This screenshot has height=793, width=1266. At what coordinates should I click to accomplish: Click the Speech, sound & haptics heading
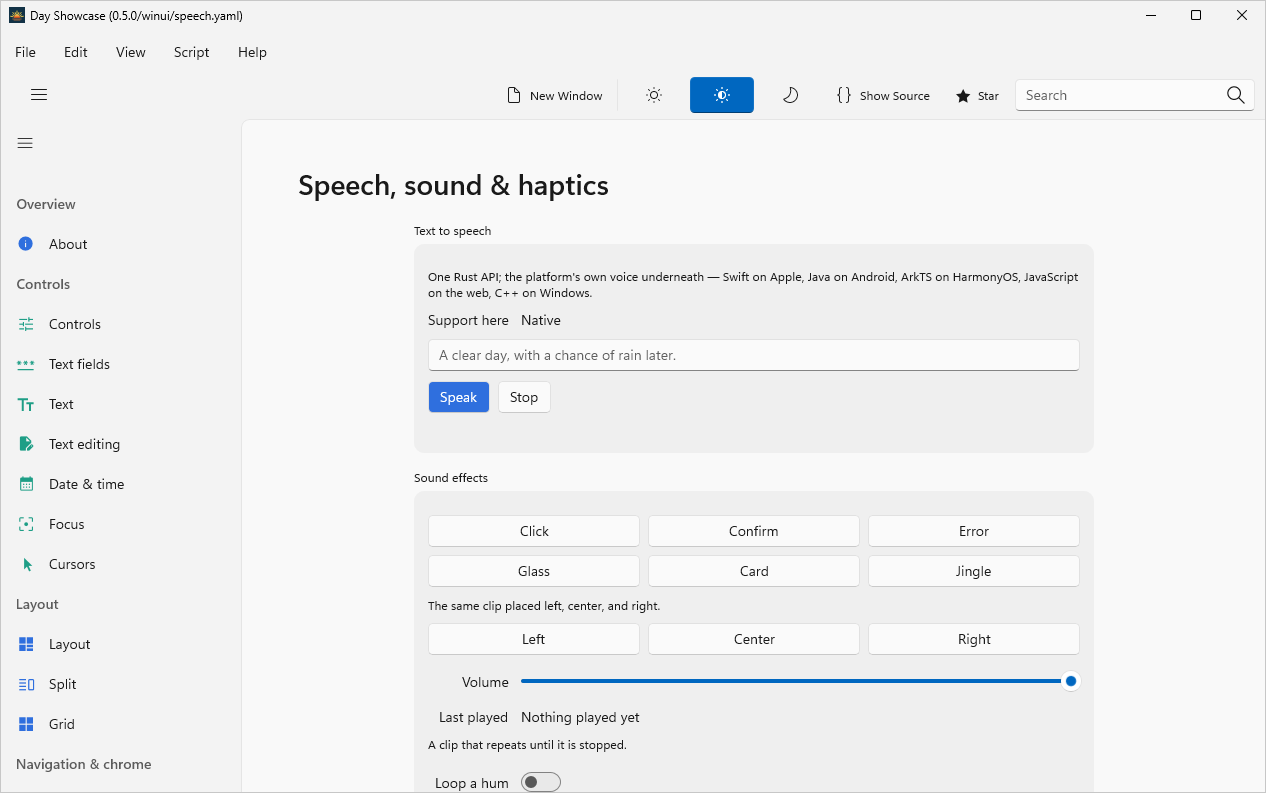click(453, 185)
